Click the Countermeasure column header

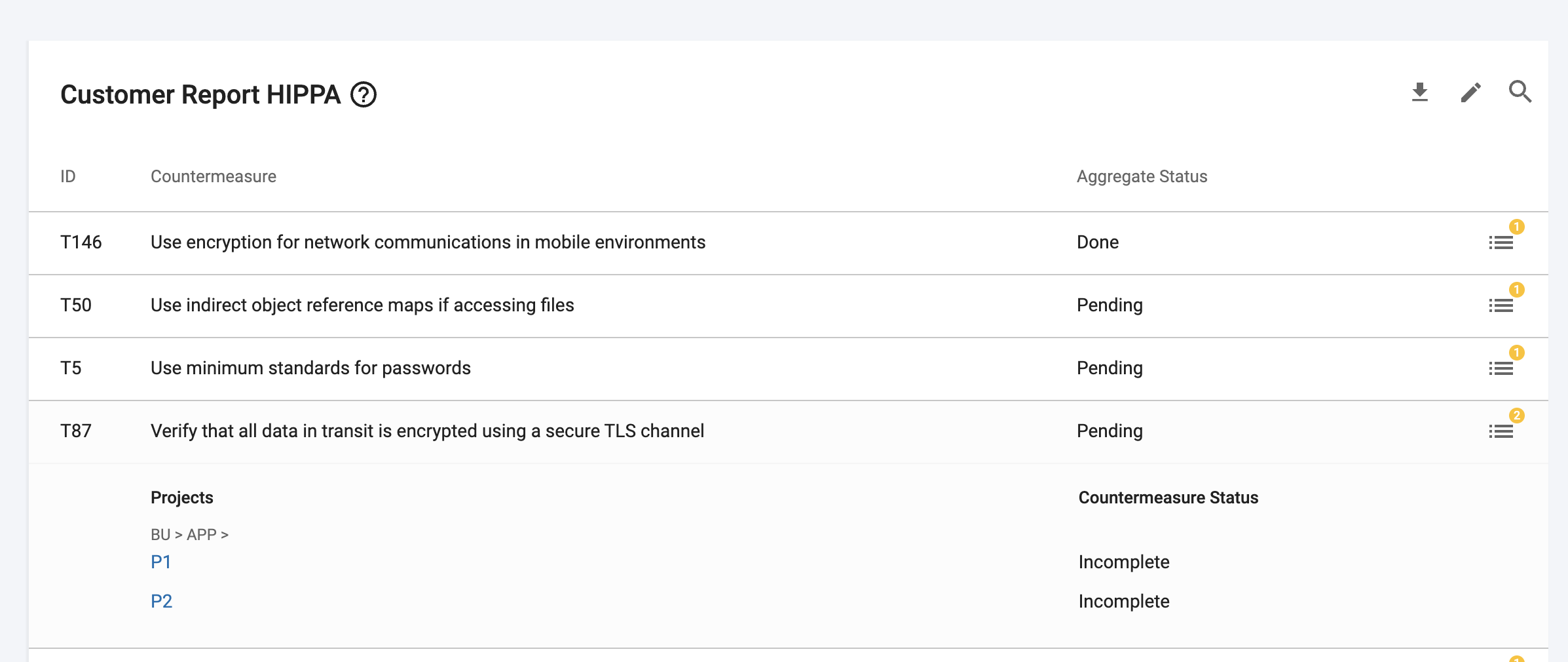[x=214, y=176]
